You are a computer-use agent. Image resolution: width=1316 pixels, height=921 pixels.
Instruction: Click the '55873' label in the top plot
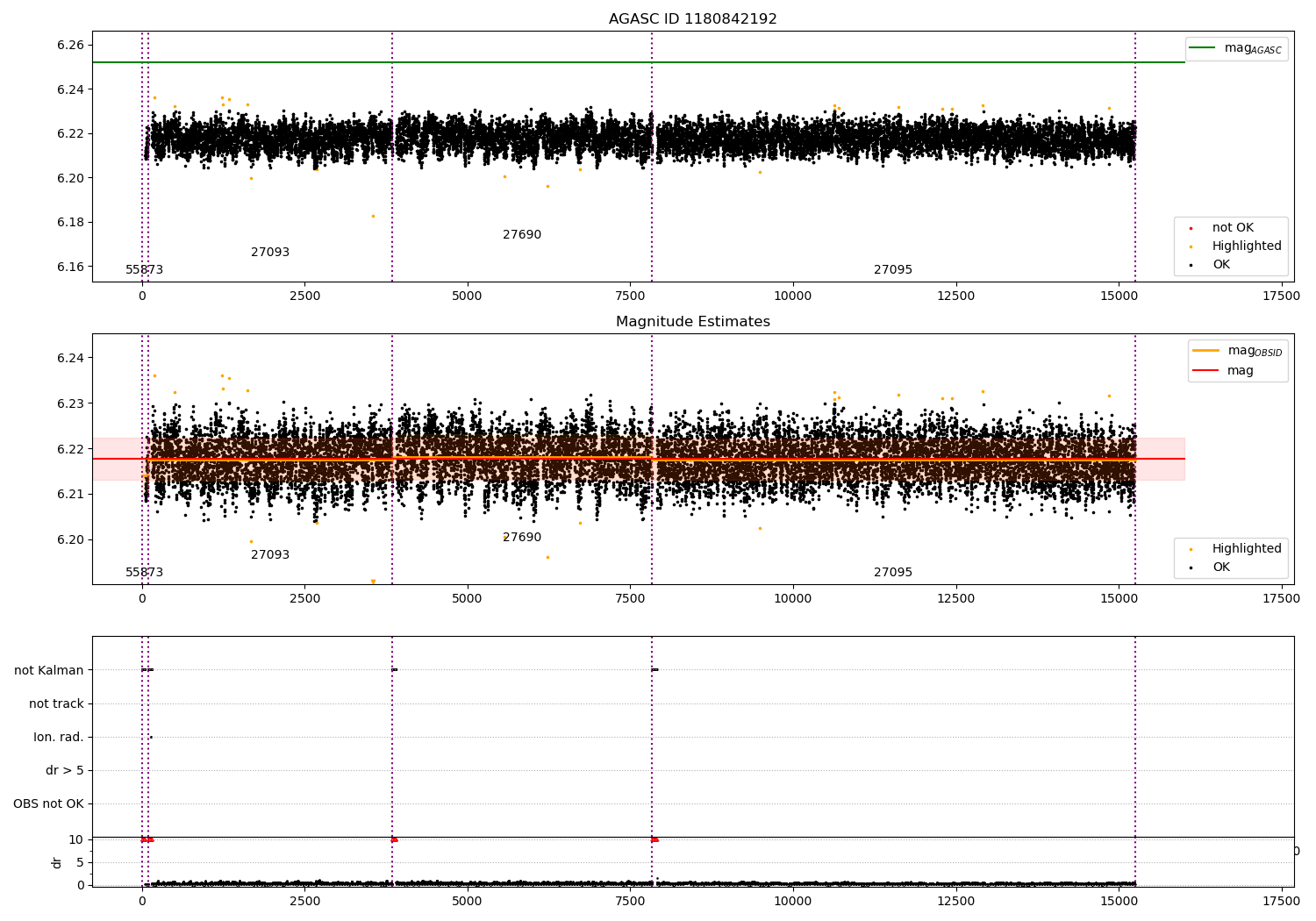(145, 270)
